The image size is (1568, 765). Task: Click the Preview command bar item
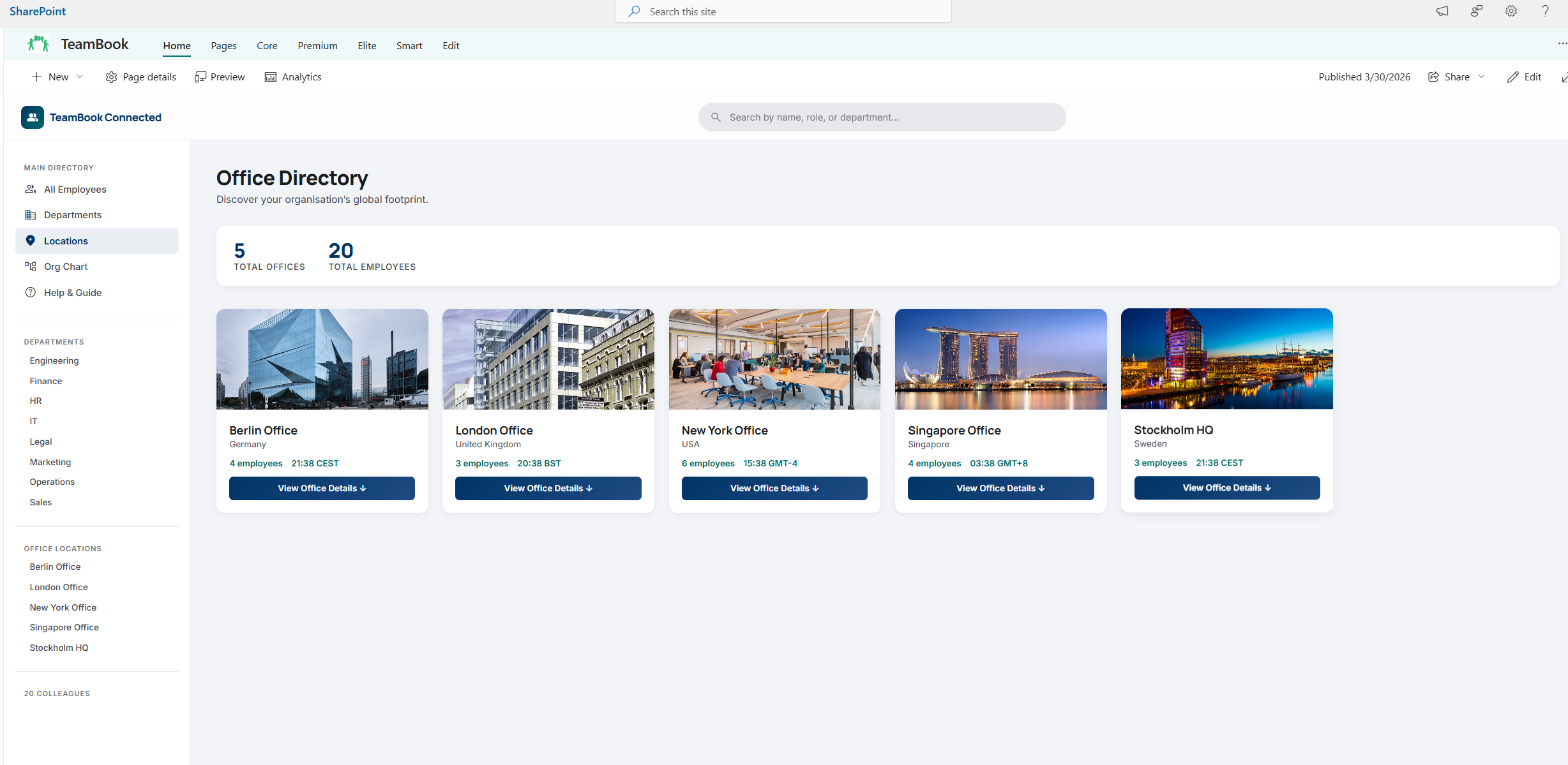click(220, 77)
